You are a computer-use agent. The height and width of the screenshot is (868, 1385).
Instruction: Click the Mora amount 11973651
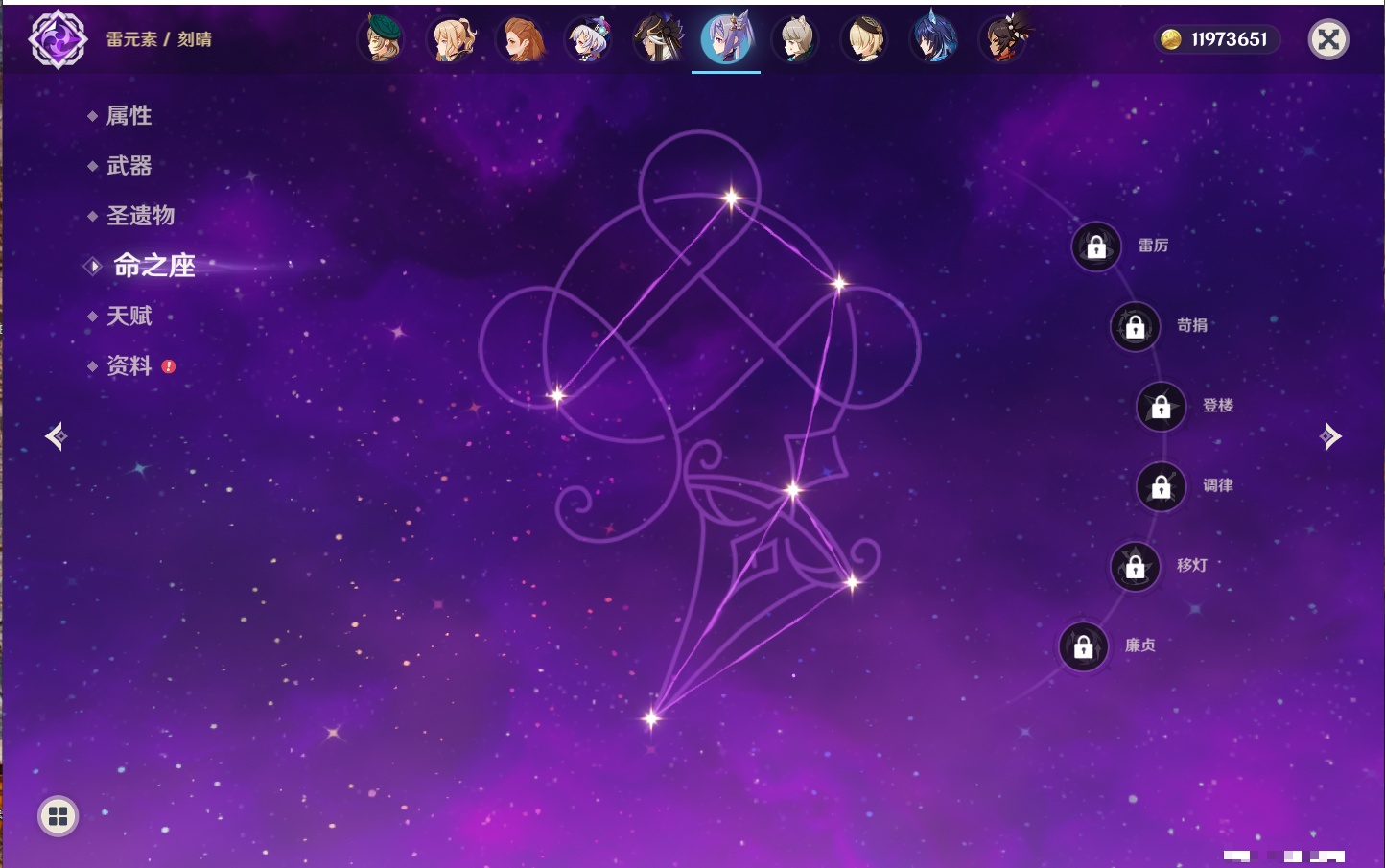pos(1229,39)
